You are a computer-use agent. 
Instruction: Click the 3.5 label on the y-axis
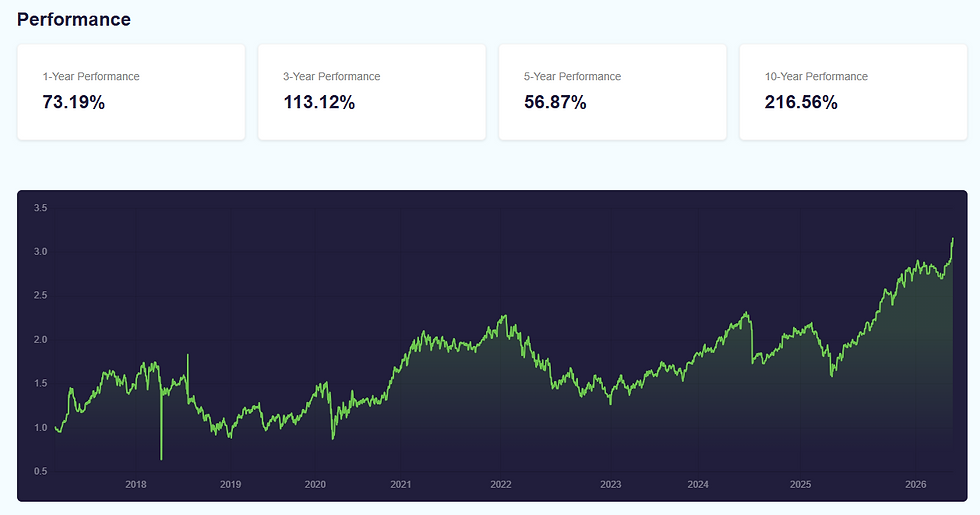41,208
